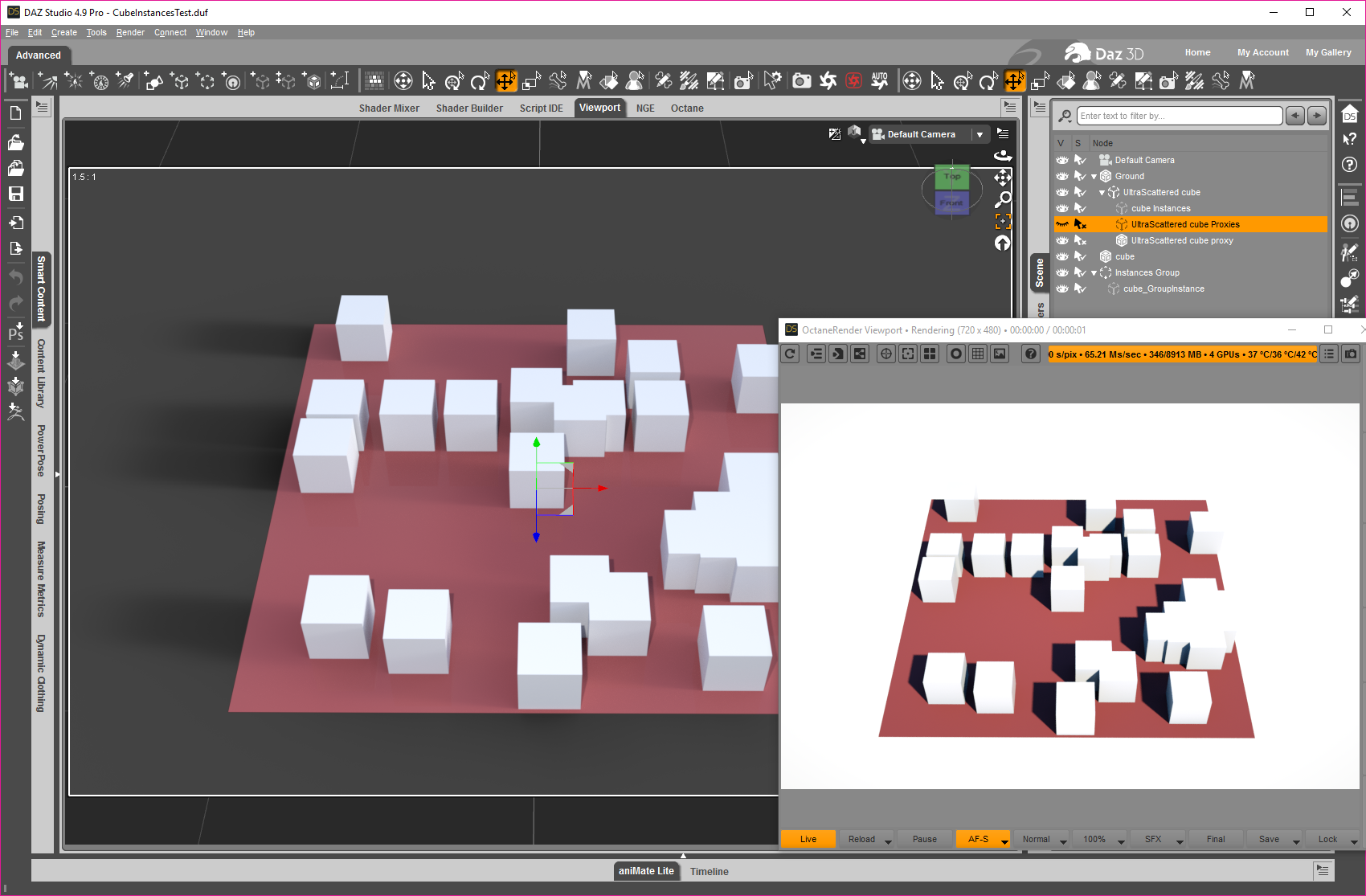Click the Redo arrow in left sidebar
The image size is (1366, 896).
point(15,303)
